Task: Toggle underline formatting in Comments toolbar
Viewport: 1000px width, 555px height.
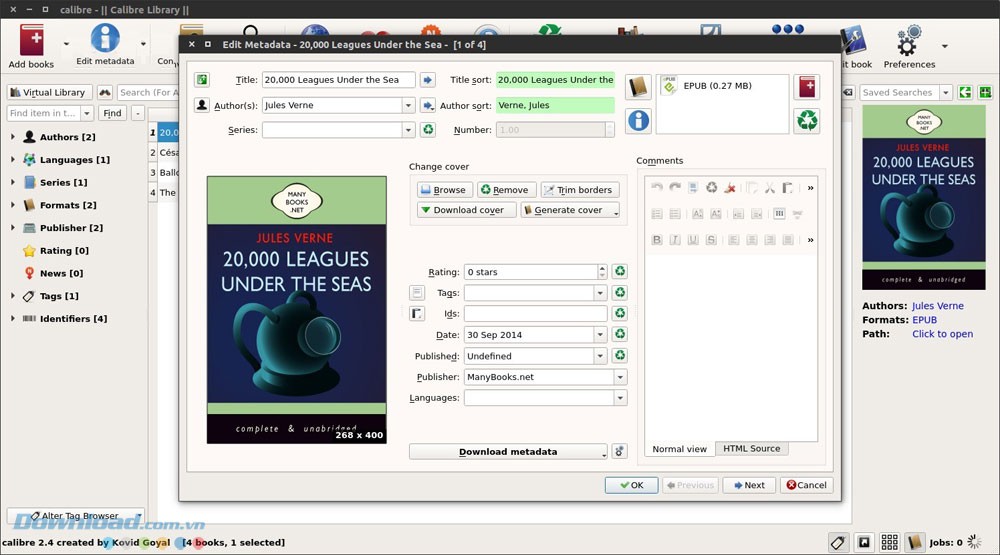Action: click(693, 240)
